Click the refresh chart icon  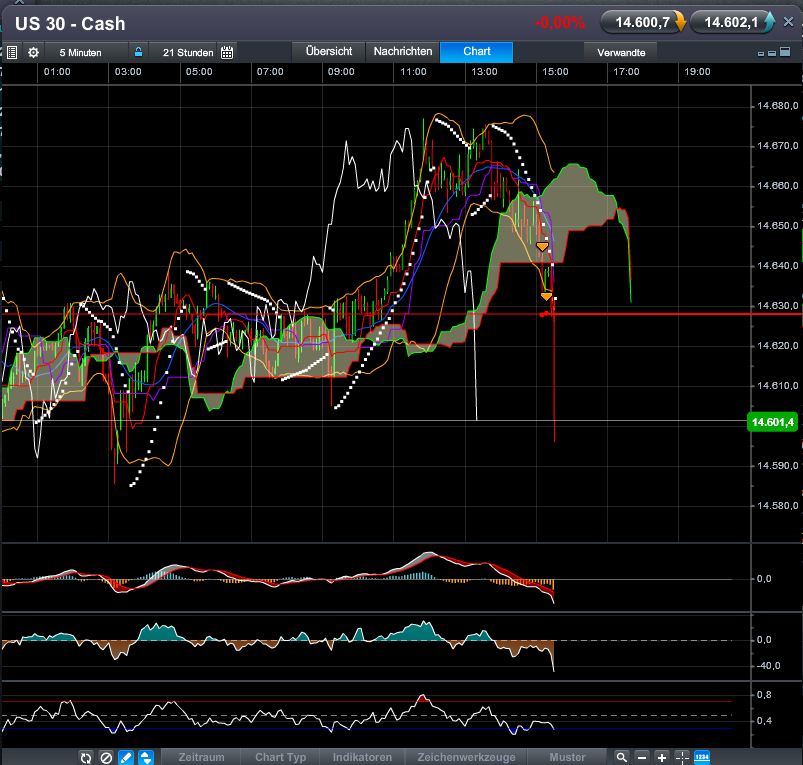87,757
